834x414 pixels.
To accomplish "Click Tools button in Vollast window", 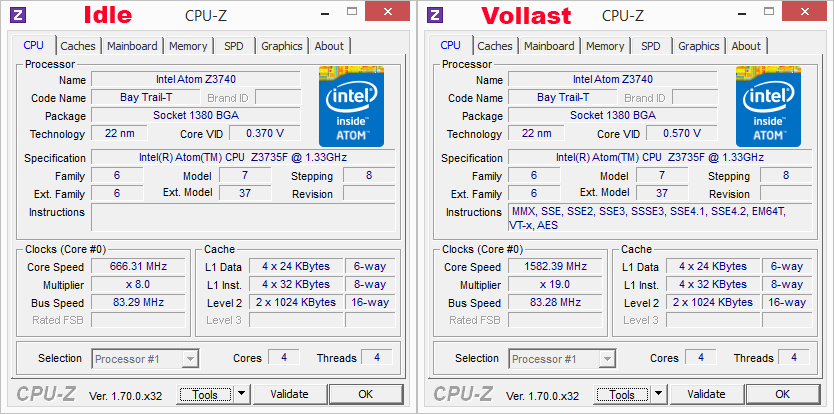I will (x=622, y=394).
